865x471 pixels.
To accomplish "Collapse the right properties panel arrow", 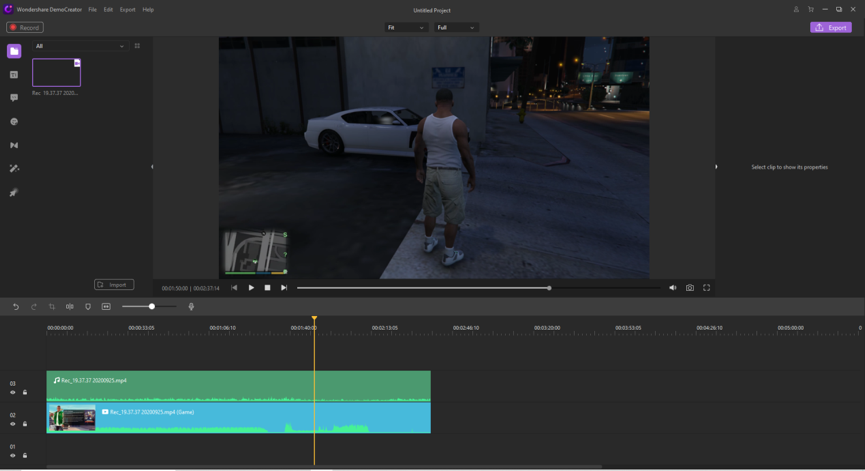I will (716, 167).
